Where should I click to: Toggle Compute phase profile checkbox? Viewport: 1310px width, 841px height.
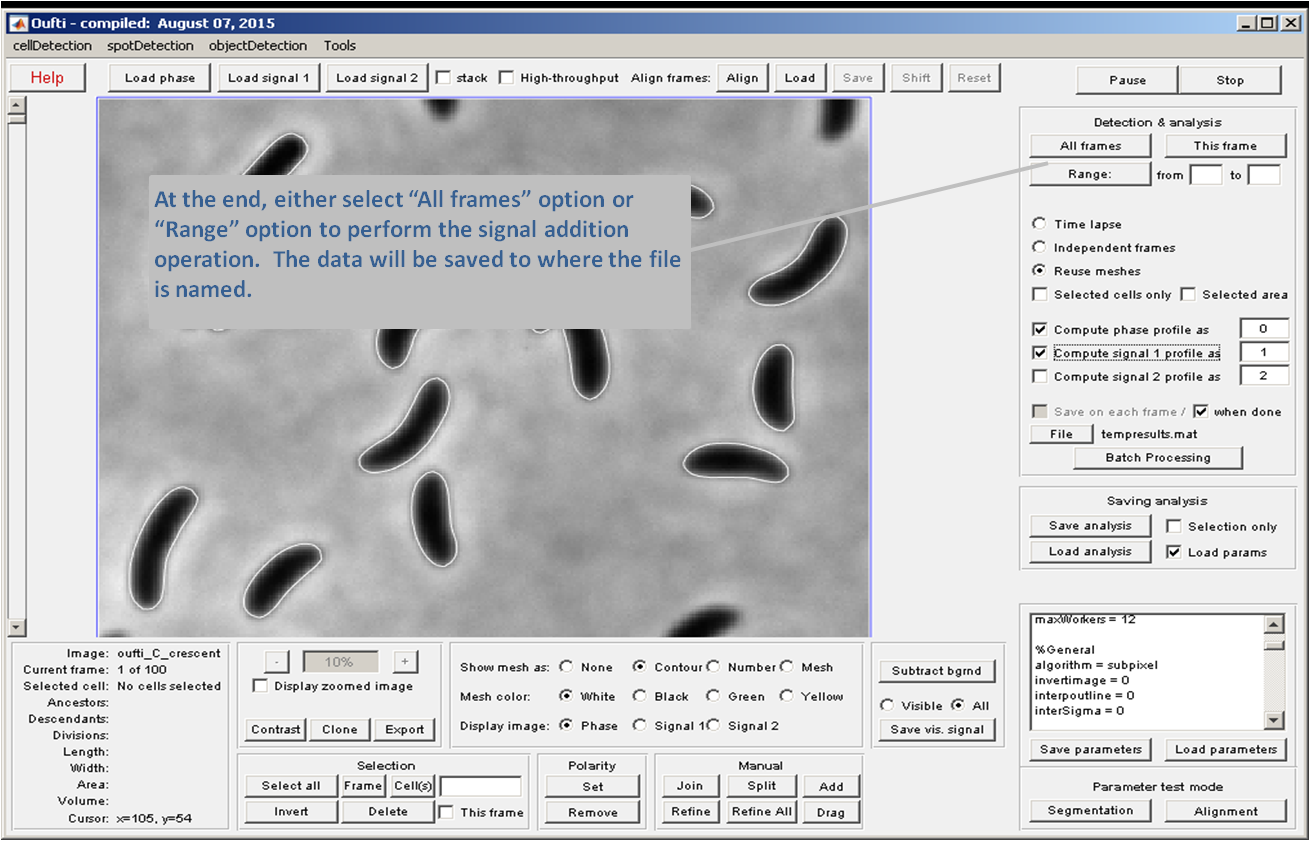coord(1040,329)
